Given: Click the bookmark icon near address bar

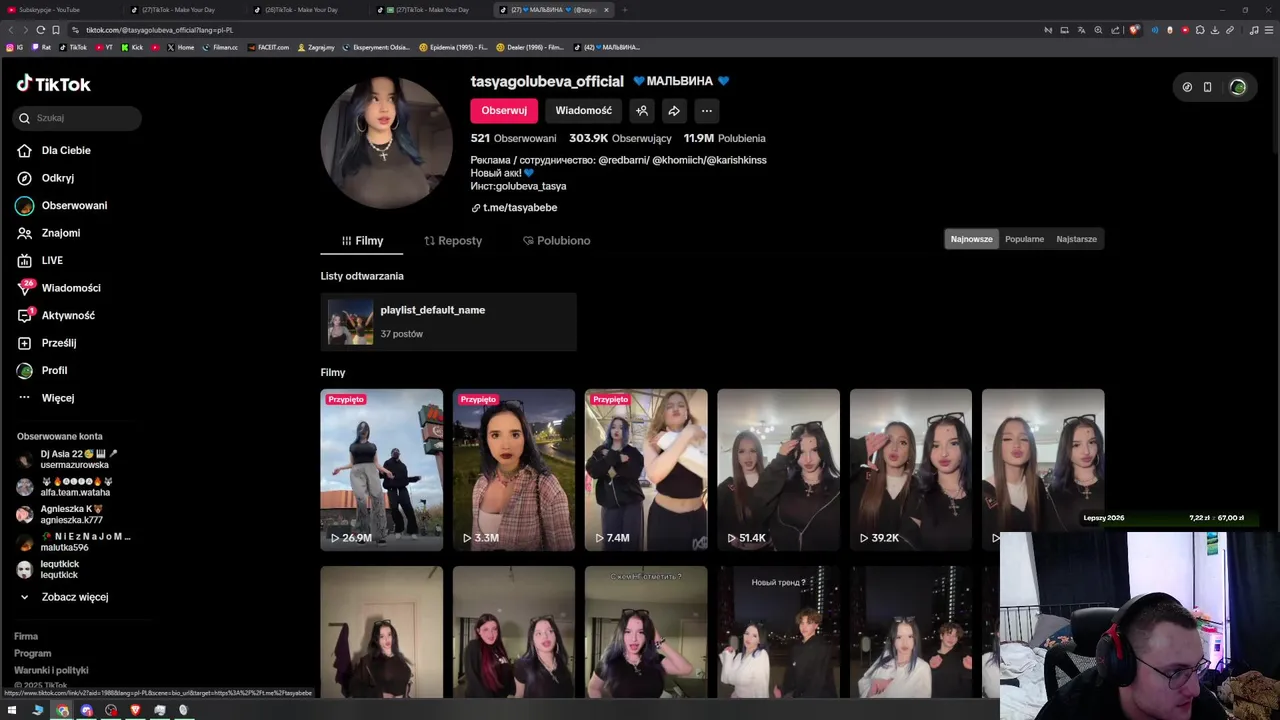Looking at the screenshot, I should coord(56,30).
